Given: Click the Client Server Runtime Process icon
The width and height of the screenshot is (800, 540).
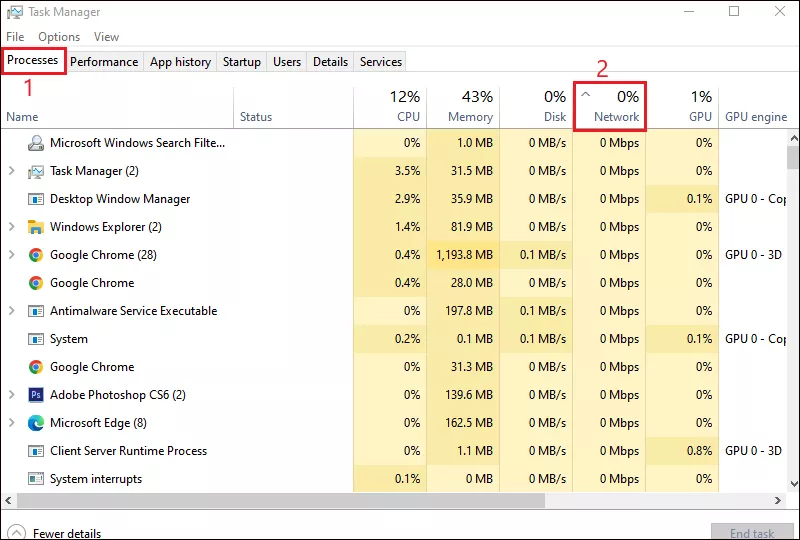Looking at the screenshot, I should pyautogui.click(x=36, y=451).
